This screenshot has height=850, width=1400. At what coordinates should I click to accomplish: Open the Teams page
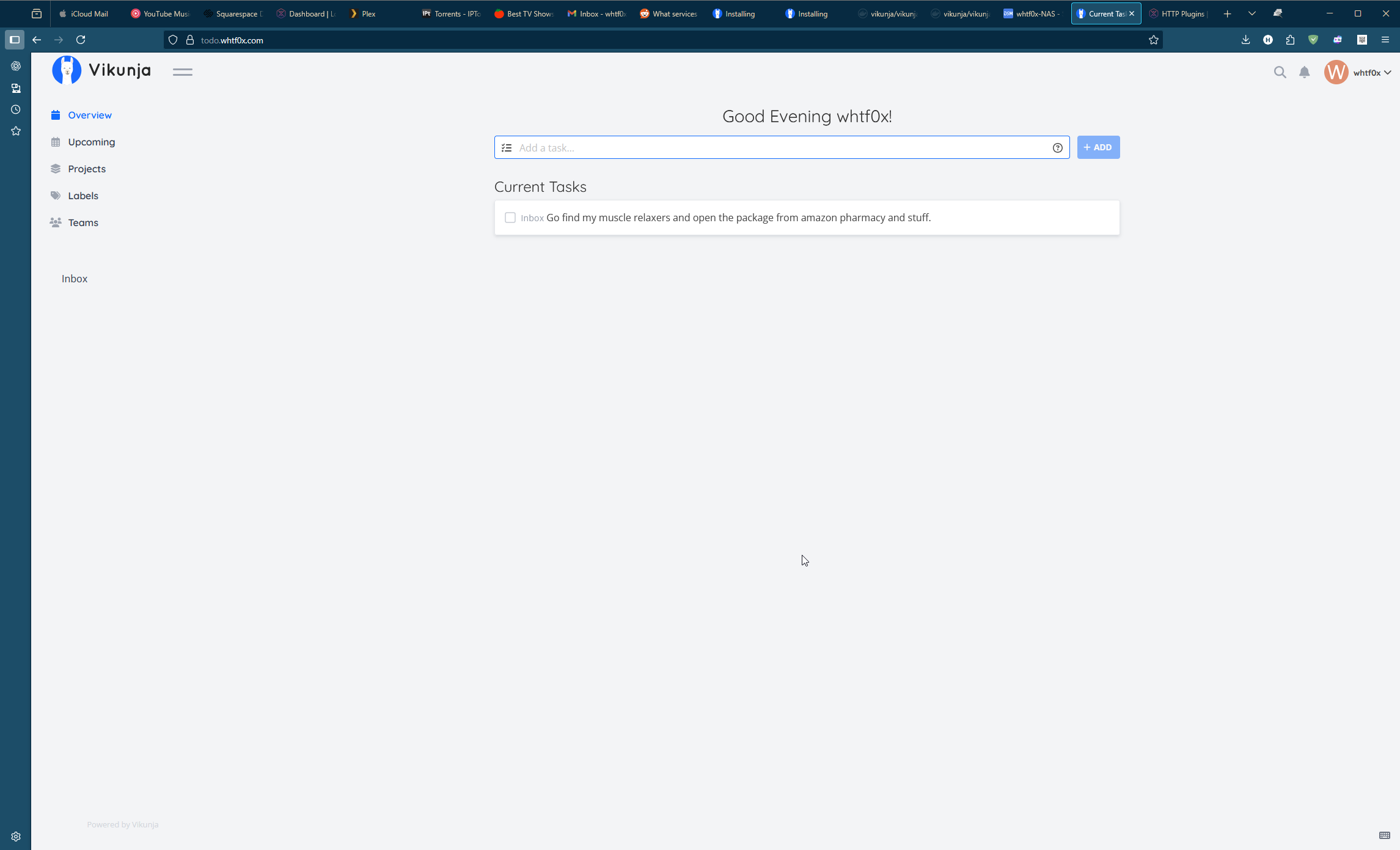[x=83, y=222]
